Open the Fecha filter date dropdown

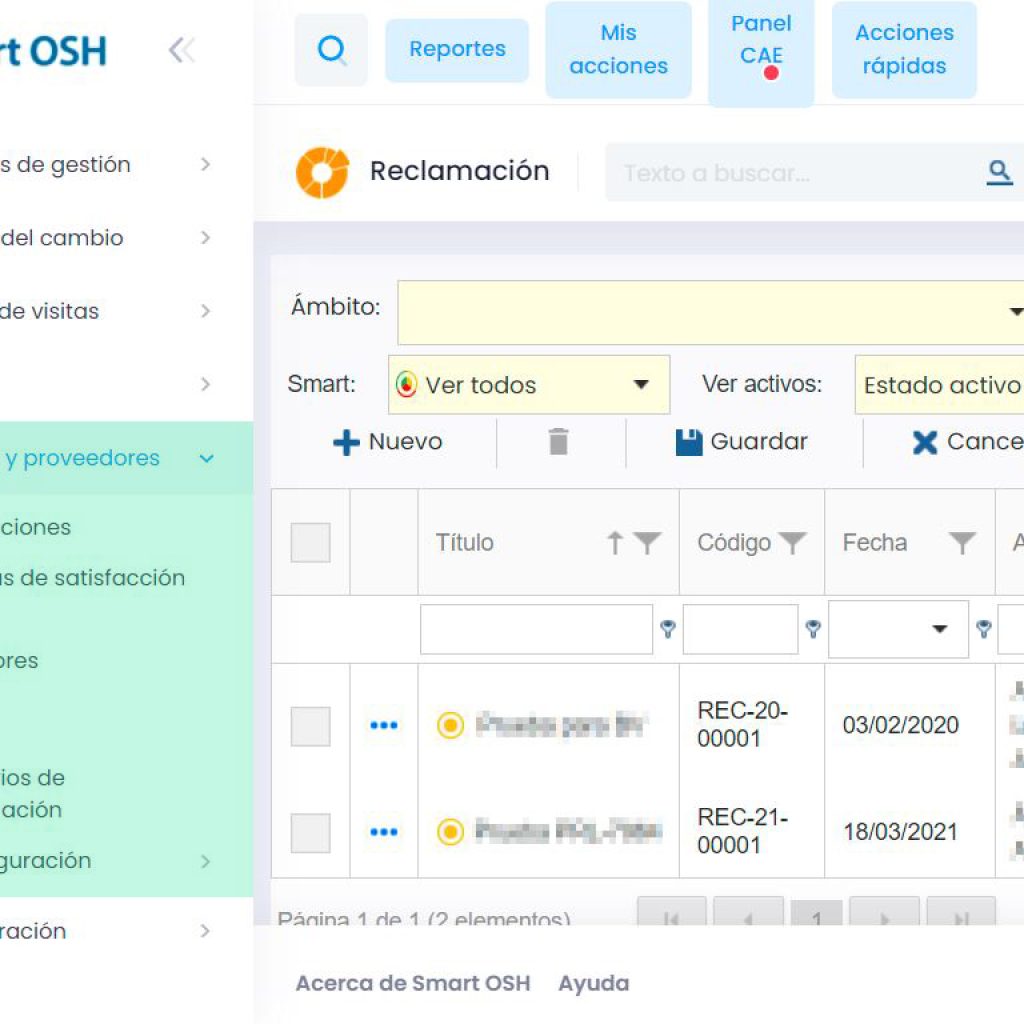939,629
